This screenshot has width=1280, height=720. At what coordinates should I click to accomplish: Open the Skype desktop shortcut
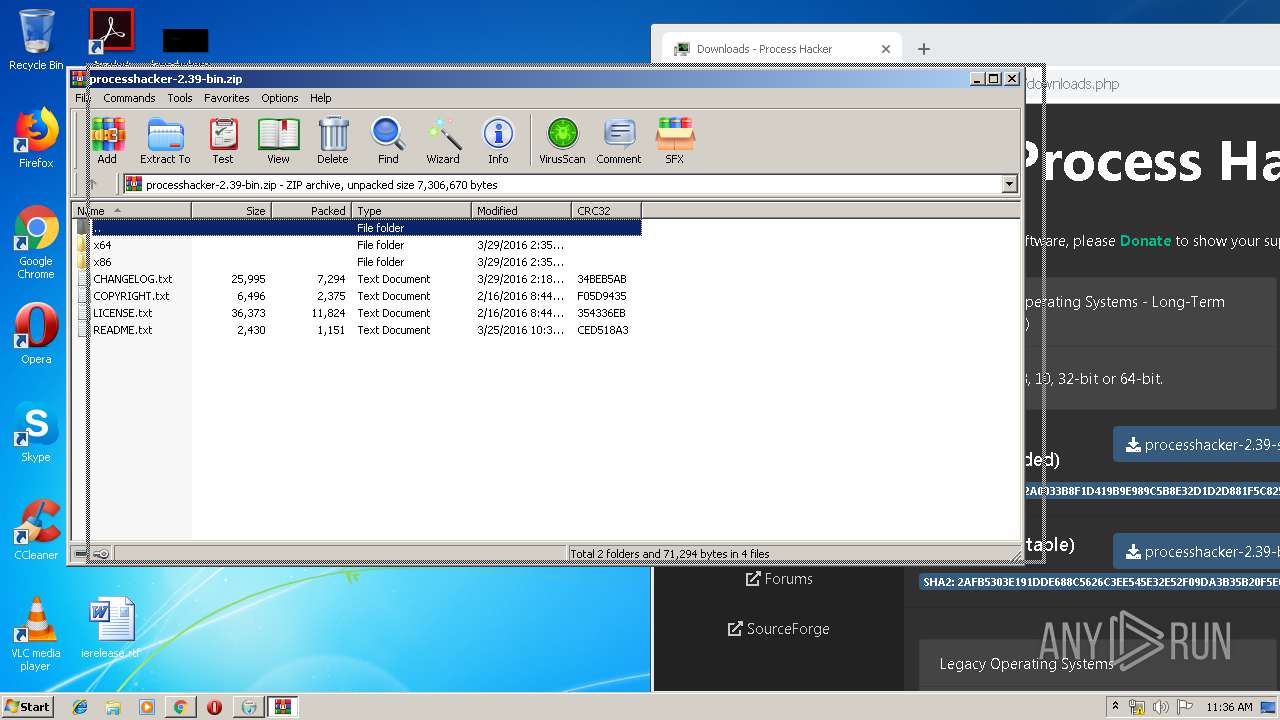(x=36, y=433)
